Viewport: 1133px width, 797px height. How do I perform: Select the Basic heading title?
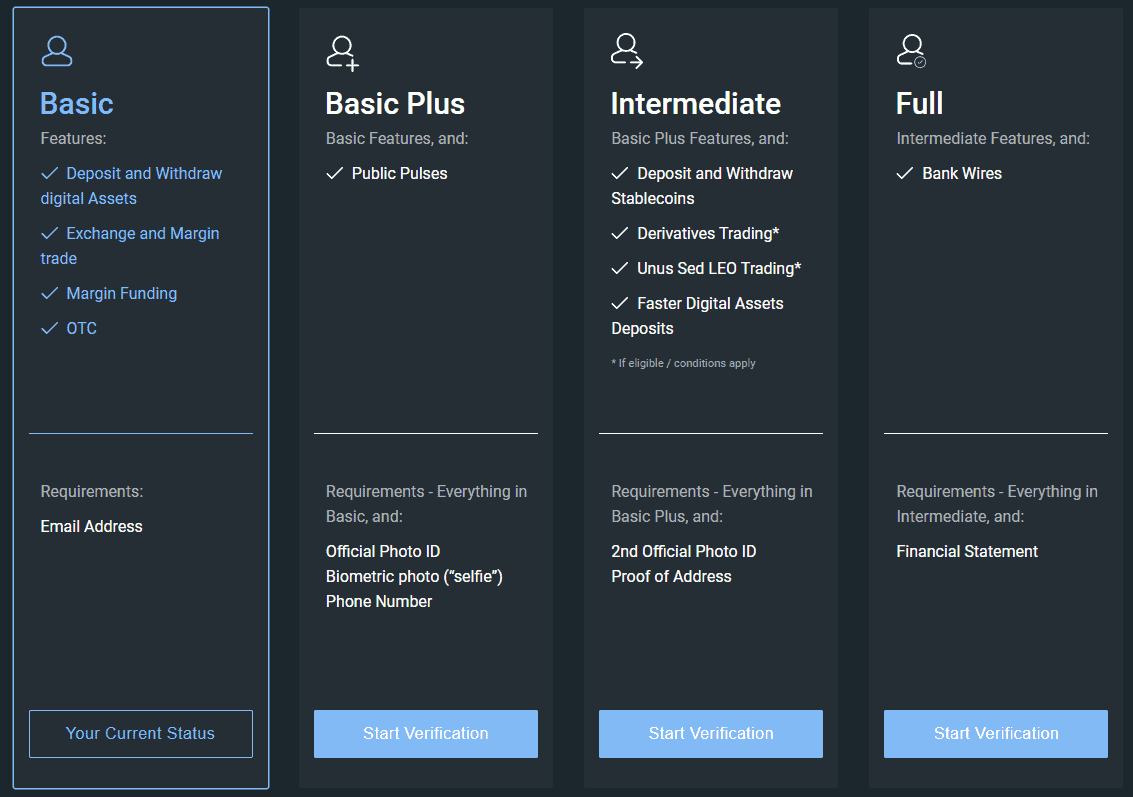click(77, 104)
